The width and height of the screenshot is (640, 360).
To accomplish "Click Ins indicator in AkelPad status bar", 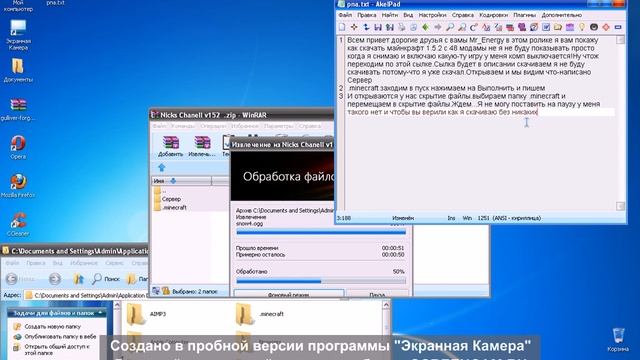I will click(x=451, y=218).
